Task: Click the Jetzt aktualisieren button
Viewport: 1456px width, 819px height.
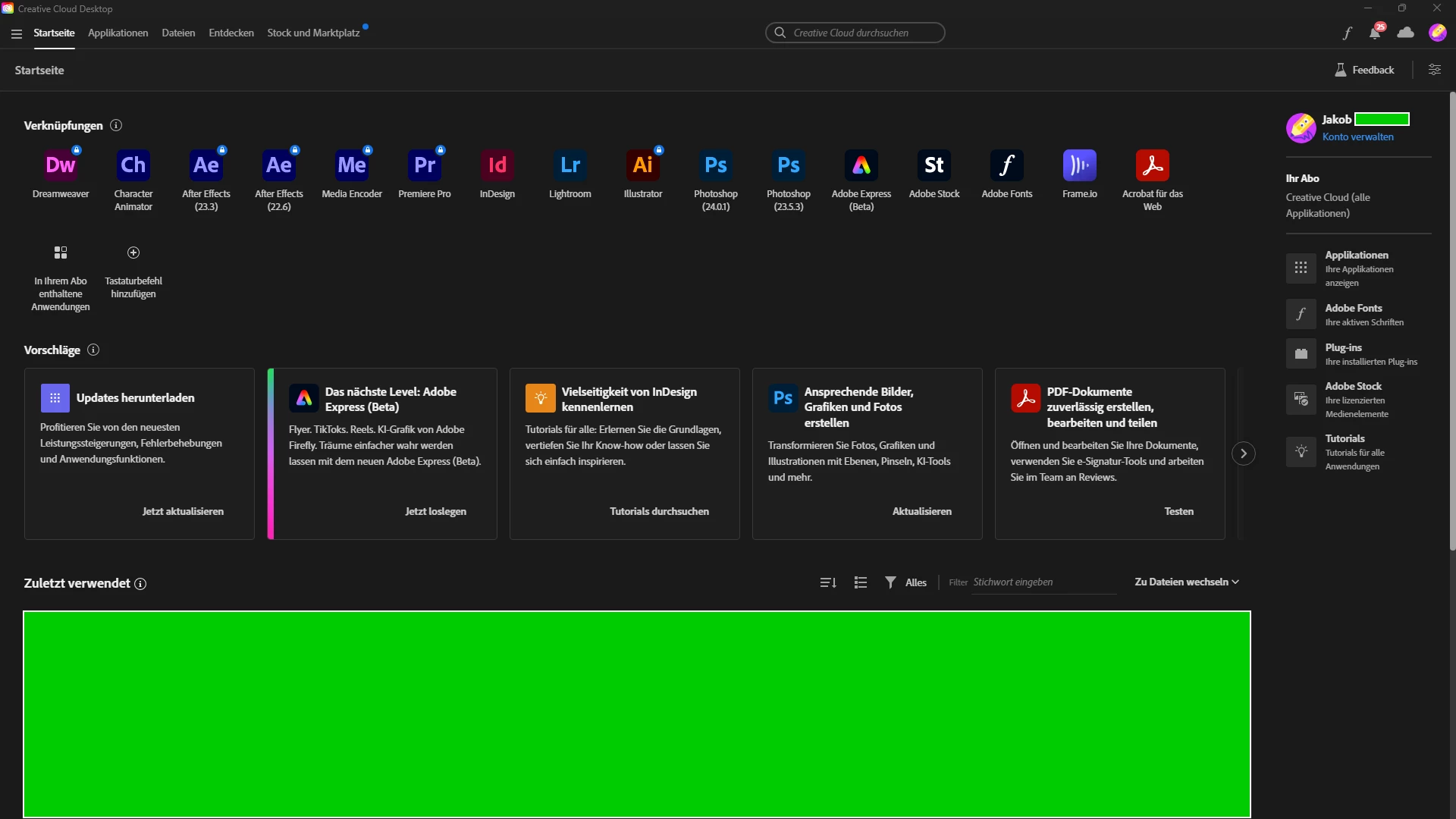Action: pos(183,511)
